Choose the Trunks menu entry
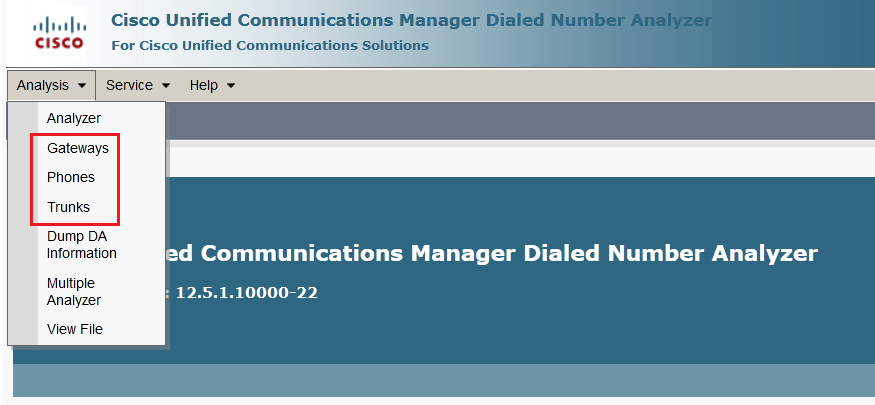The image size is (875, 405). (68, 207)
